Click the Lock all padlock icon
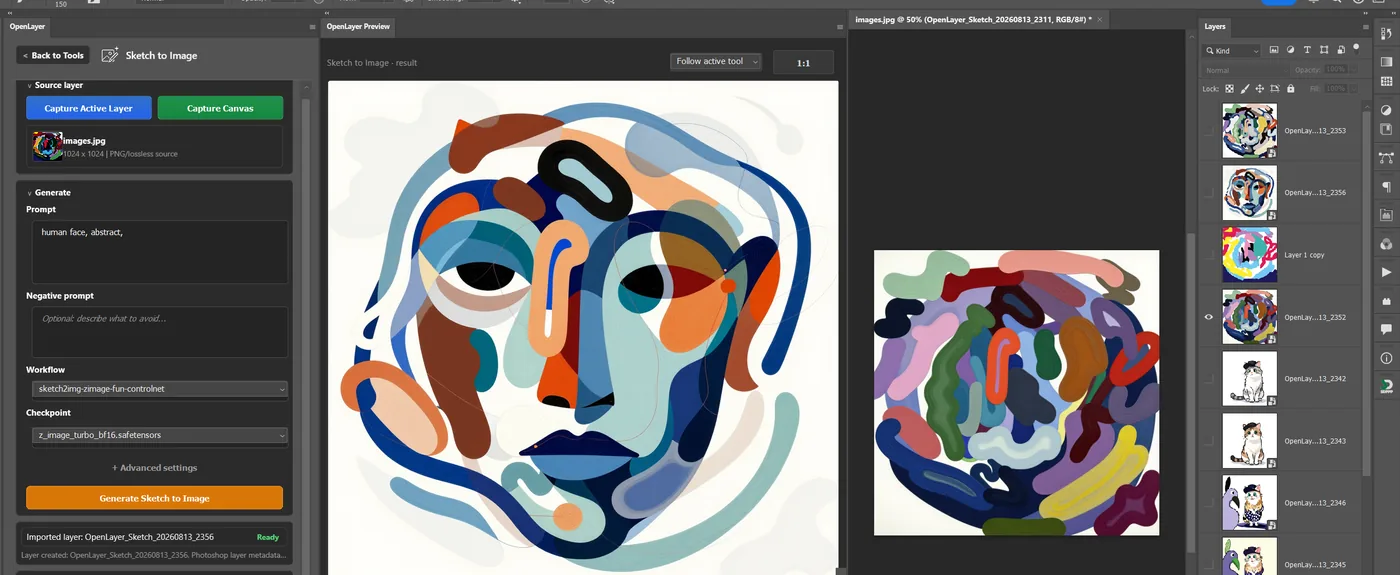 (x=1290, y=89)
